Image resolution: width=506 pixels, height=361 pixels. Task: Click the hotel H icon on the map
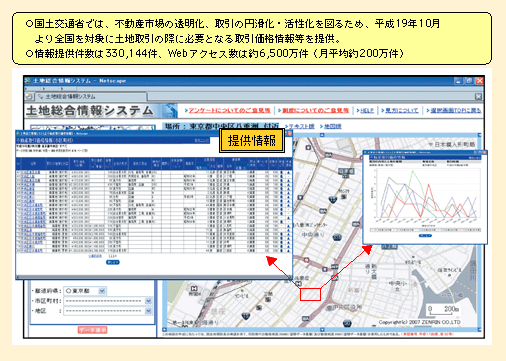click(194, 289)
